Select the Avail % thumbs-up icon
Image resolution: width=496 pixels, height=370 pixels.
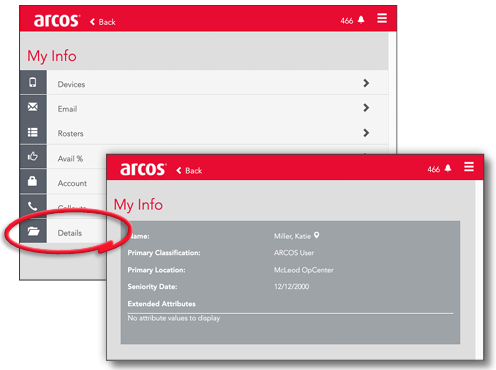tap(33, 156)
